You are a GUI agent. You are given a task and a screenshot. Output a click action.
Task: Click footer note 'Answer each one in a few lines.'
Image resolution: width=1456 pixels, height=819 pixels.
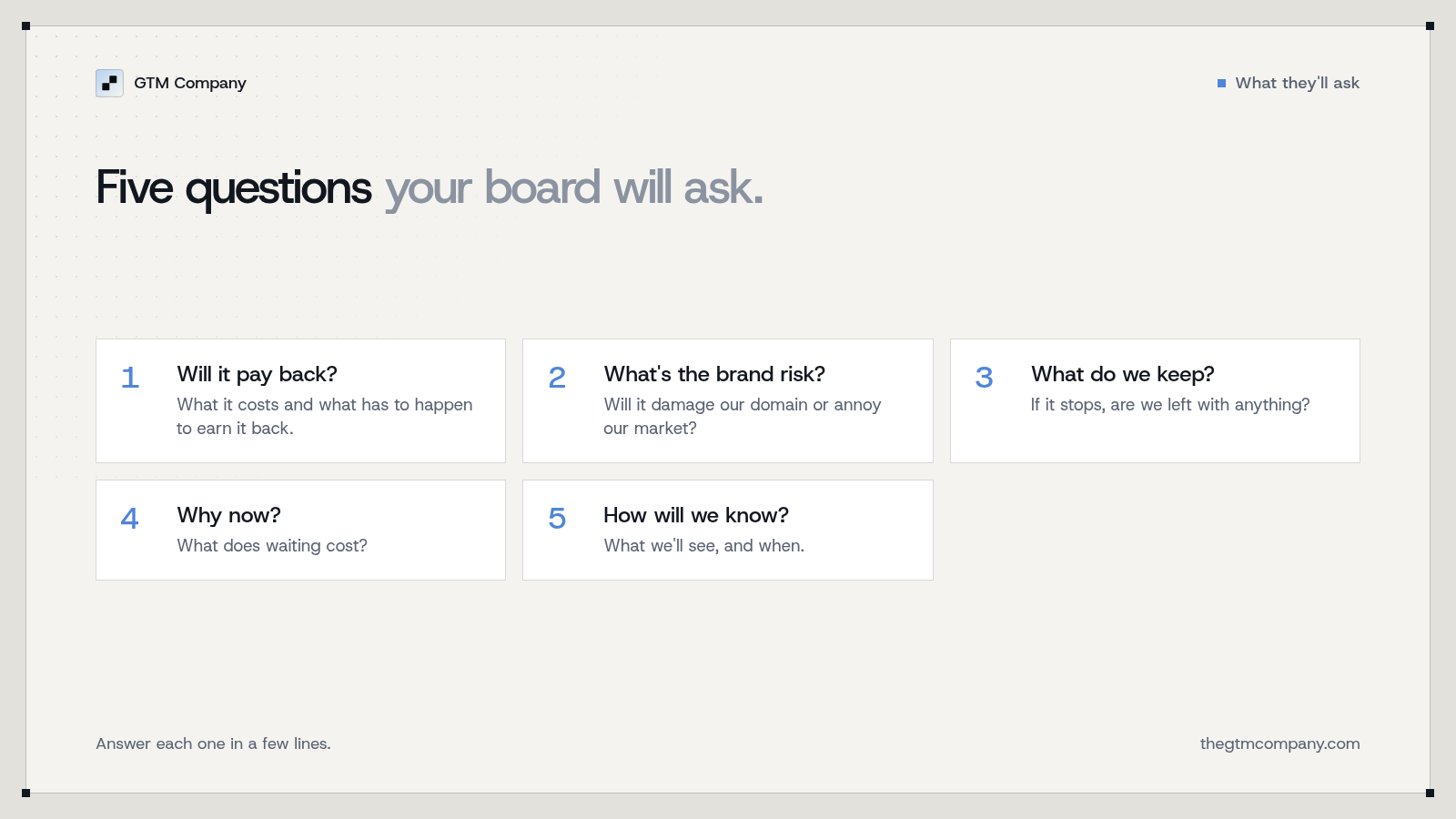(x=213, y=743)
